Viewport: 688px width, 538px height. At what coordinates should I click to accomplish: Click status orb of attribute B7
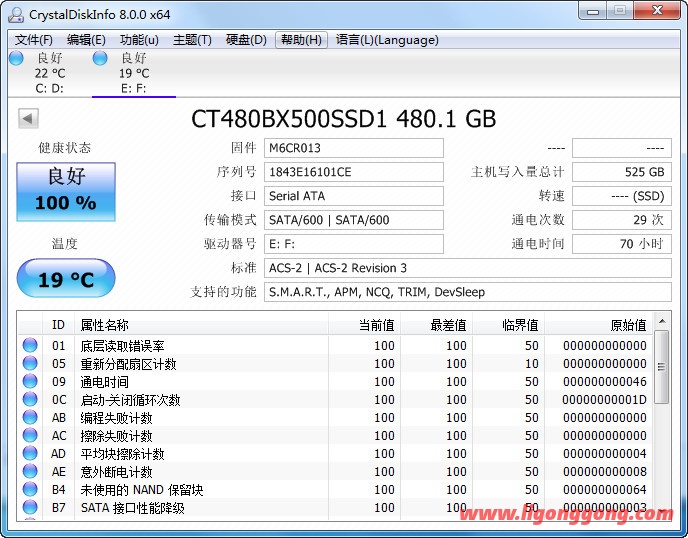[30, 507]
